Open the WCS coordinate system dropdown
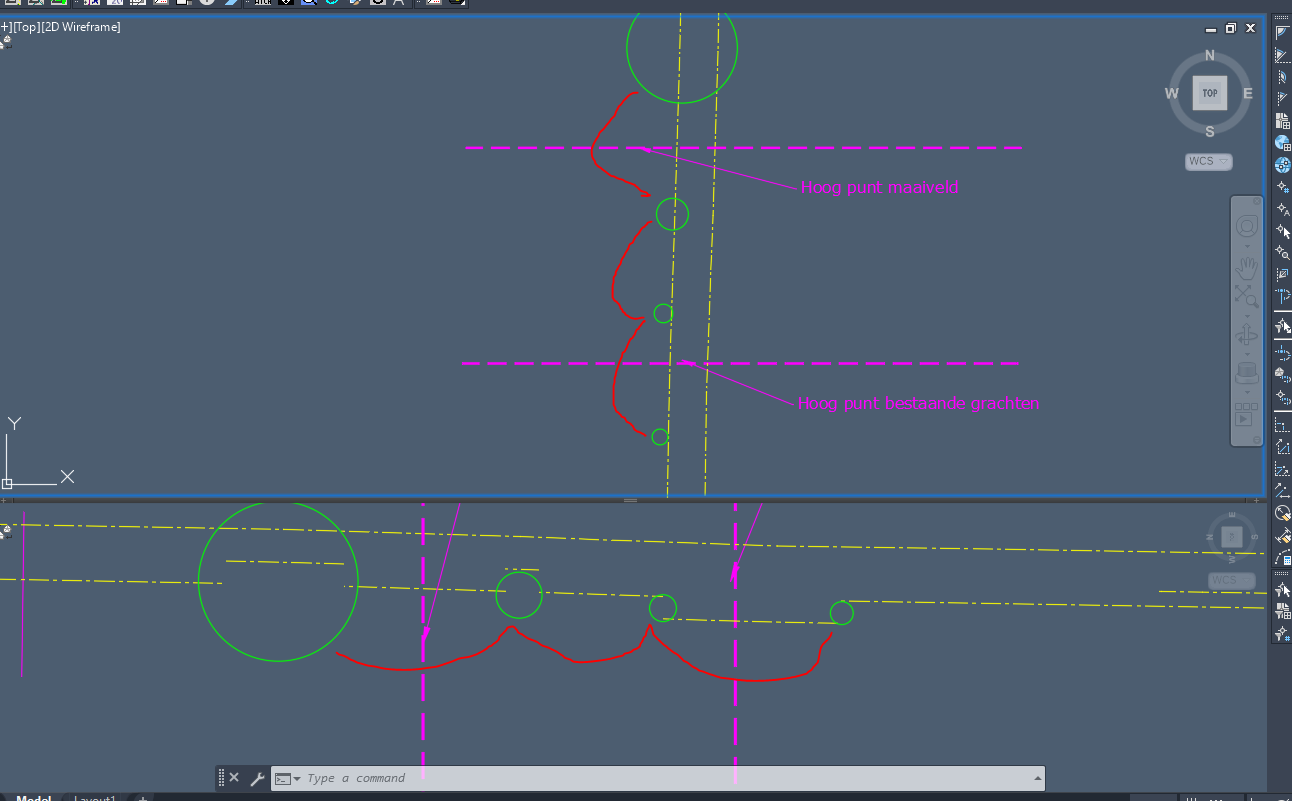 tap(1208, 161)
